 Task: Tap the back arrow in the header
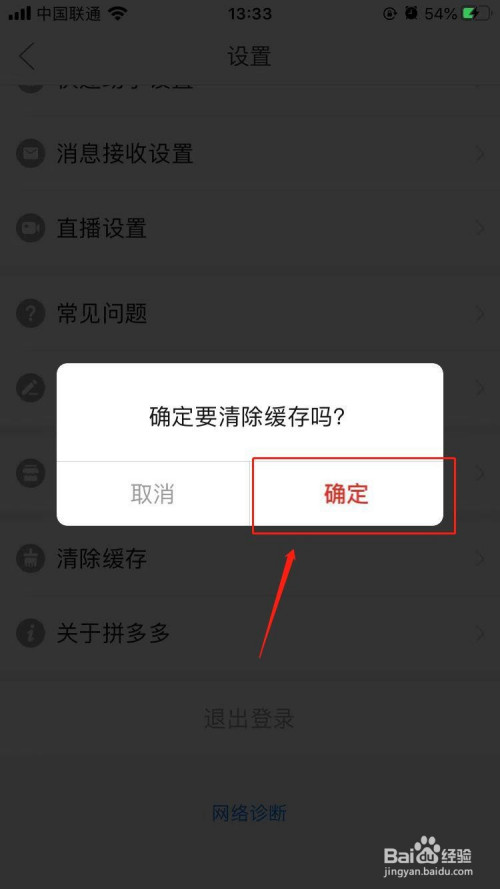(27, 57)
